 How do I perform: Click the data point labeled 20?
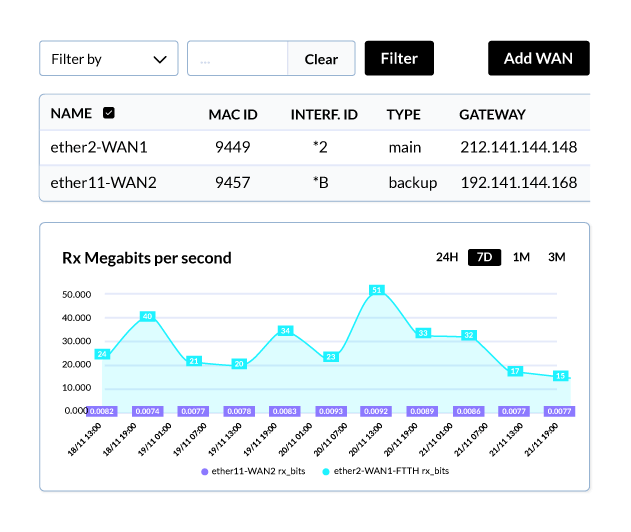coord(239,364)
